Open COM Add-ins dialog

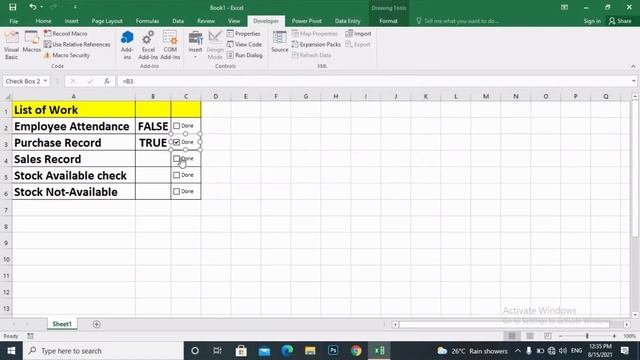coord(170,46)
